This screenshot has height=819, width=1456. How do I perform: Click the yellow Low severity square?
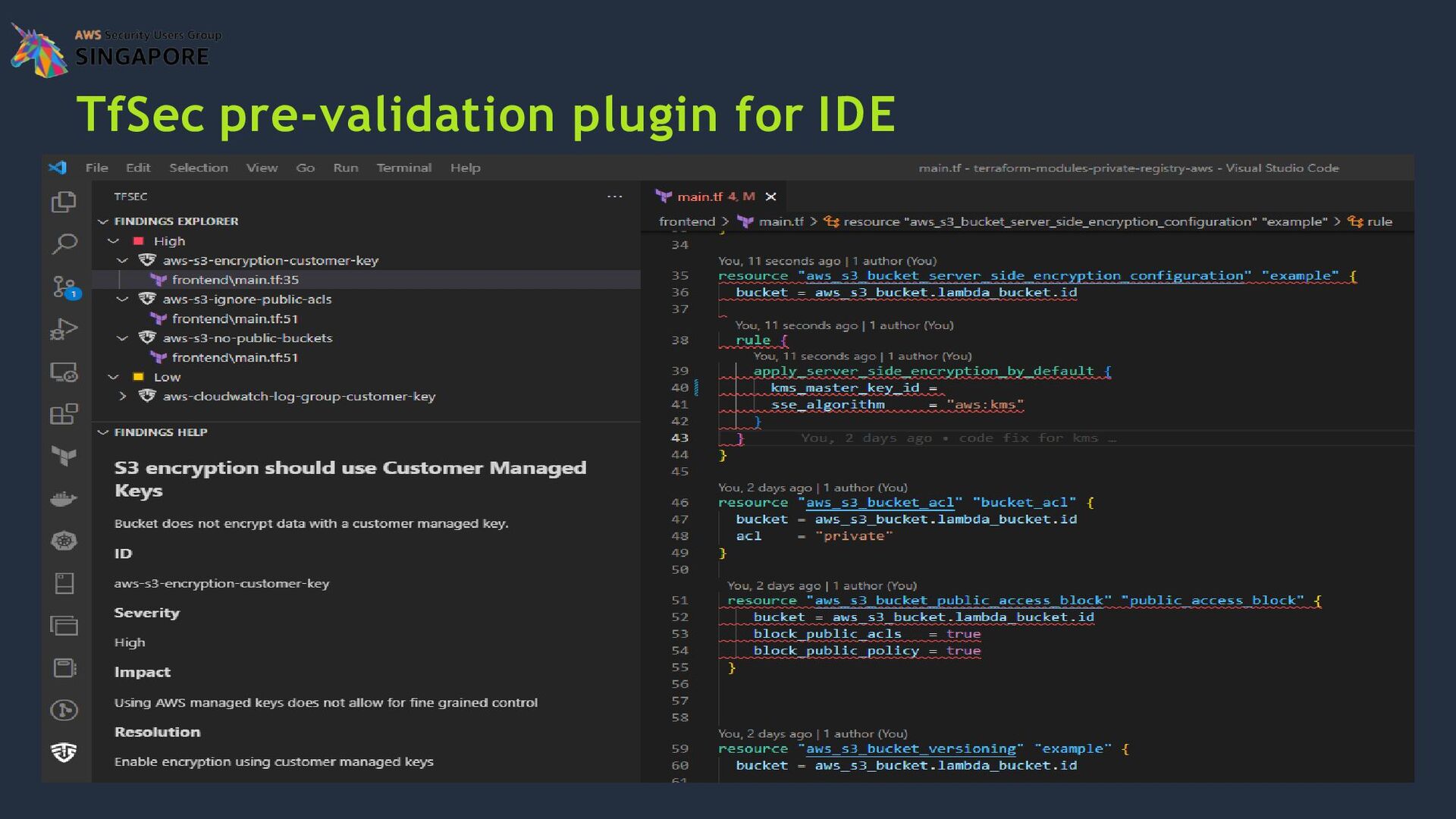tap(139, 377)
